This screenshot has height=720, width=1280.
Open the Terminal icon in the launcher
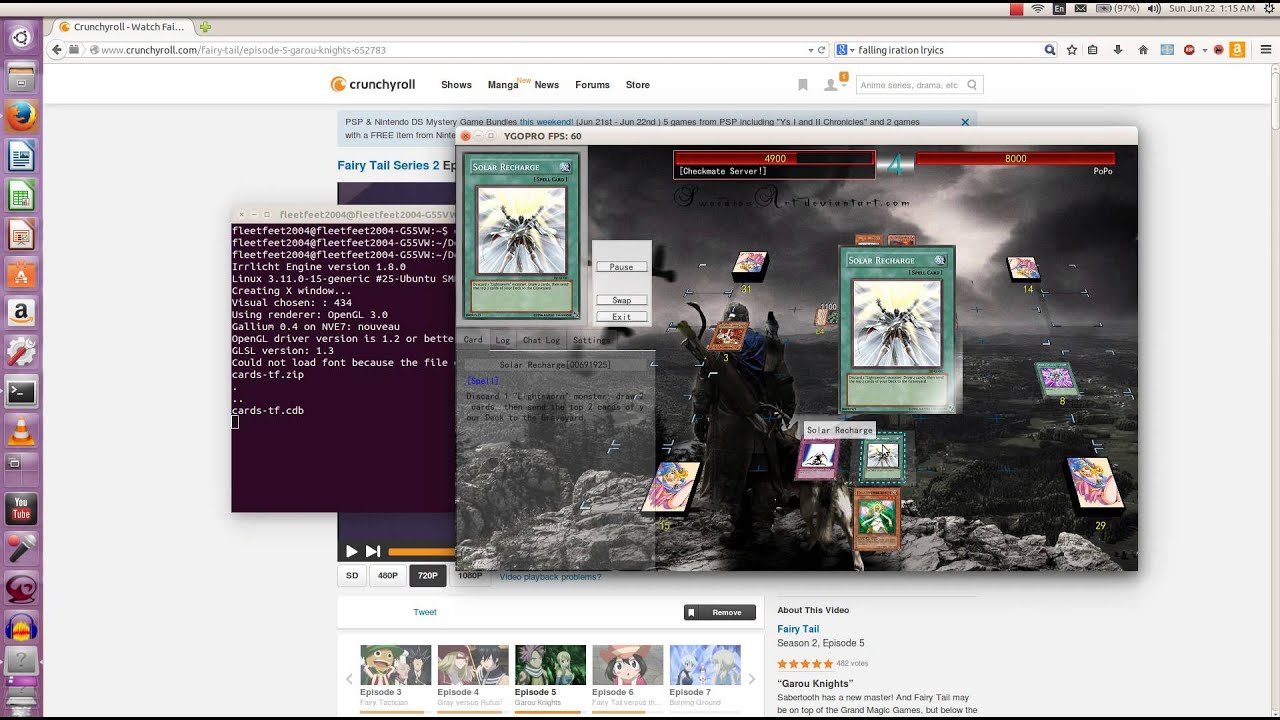click(21, 392)
